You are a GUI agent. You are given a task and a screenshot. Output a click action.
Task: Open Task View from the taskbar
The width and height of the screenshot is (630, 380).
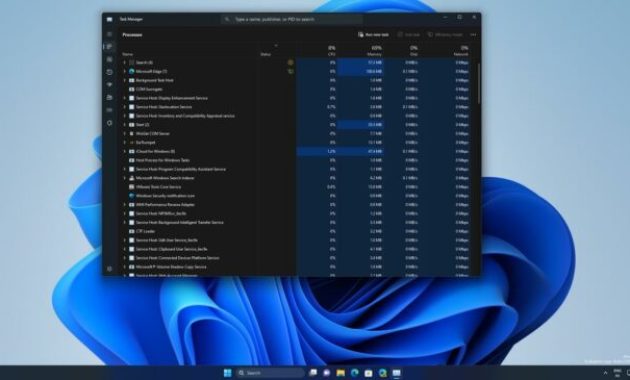pos(313,373)
